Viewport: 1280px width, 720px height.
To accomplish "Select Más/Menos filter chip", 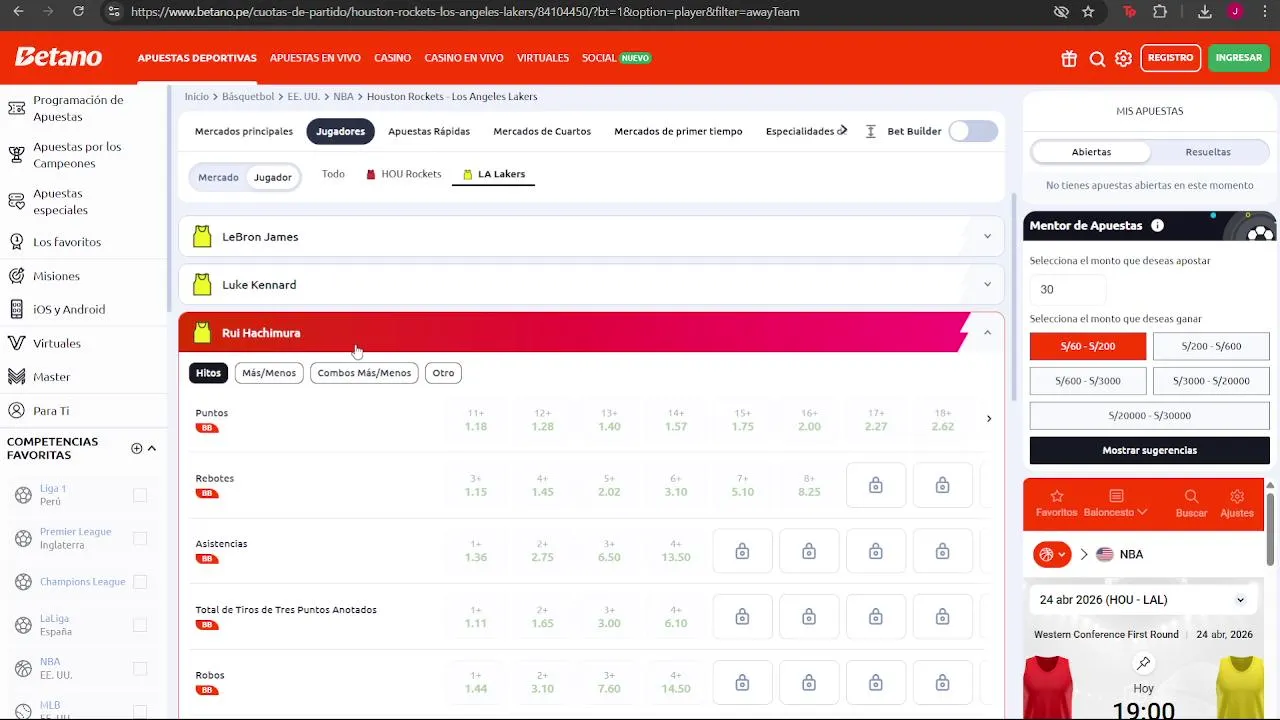I will coord(269,373).
